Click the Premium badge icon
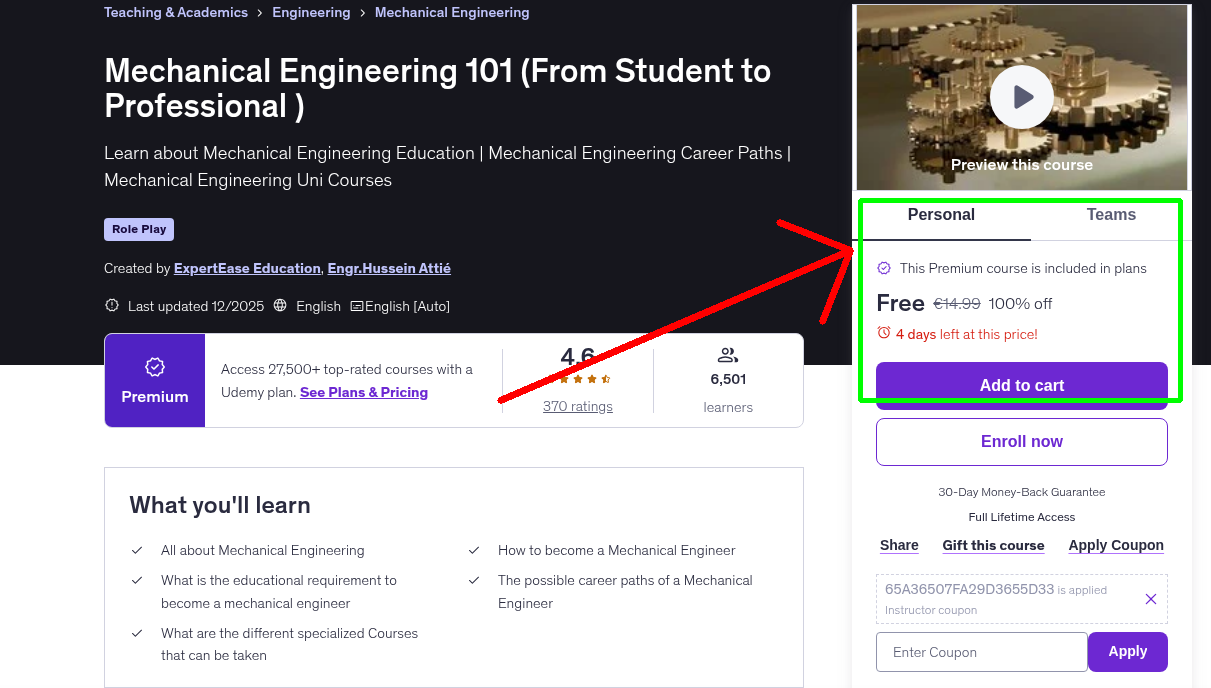 [x=154, y=368]
